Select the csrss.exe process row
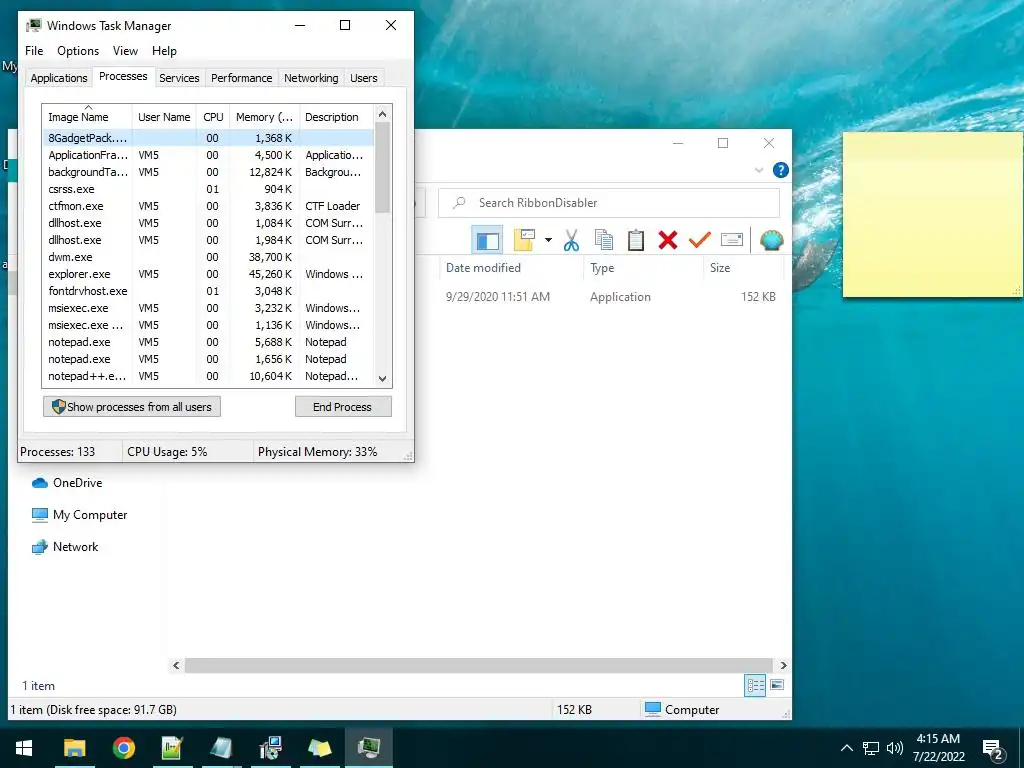Viewport: 1024px width, 768px height. click(x=208, y=189)
